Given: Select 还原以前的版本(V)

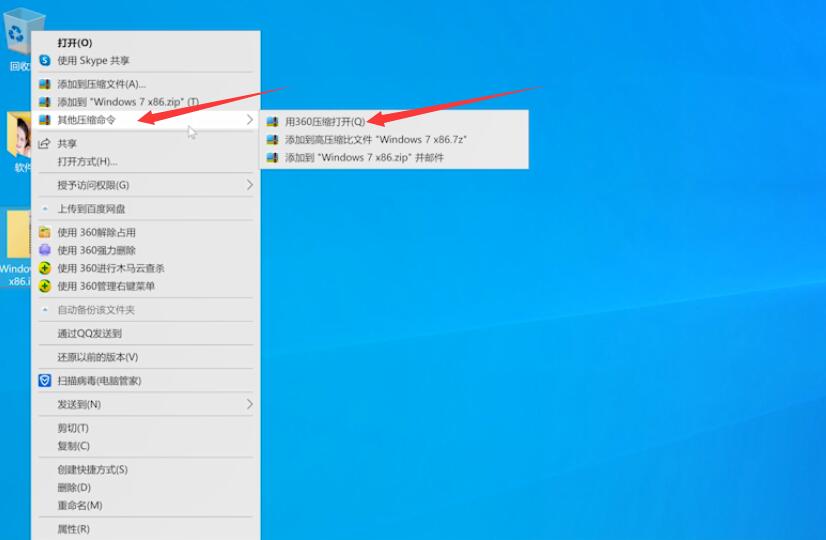Looking at the screenshot, I should coord(145,357).
